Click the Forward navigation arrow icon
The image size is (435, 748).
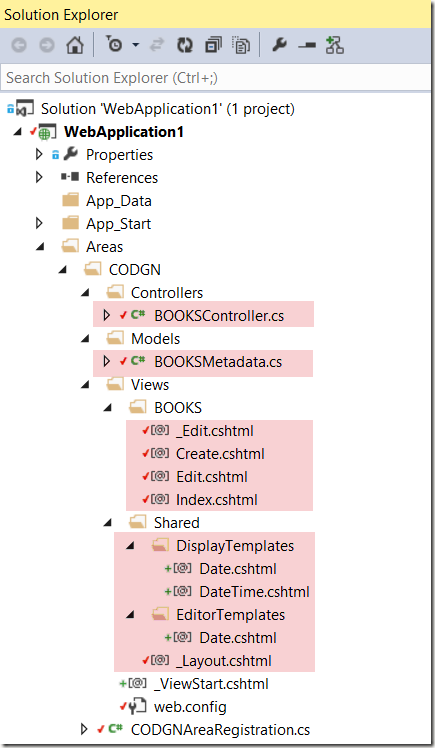(47, 45)
